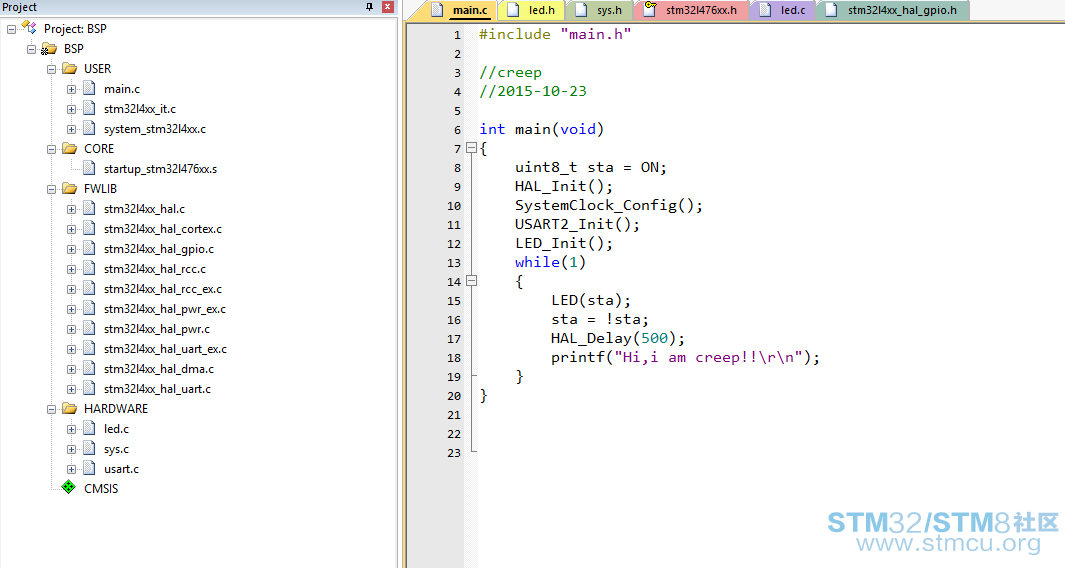Click the file icon of stm32l4xx_hal_cortex.c
This screenshot has width=1065, height=568.
tap(89, 228)
